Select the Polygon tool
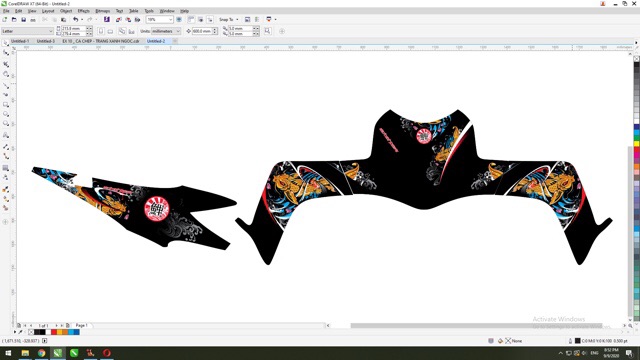This screenshot has width=640, height=360. 6,124
